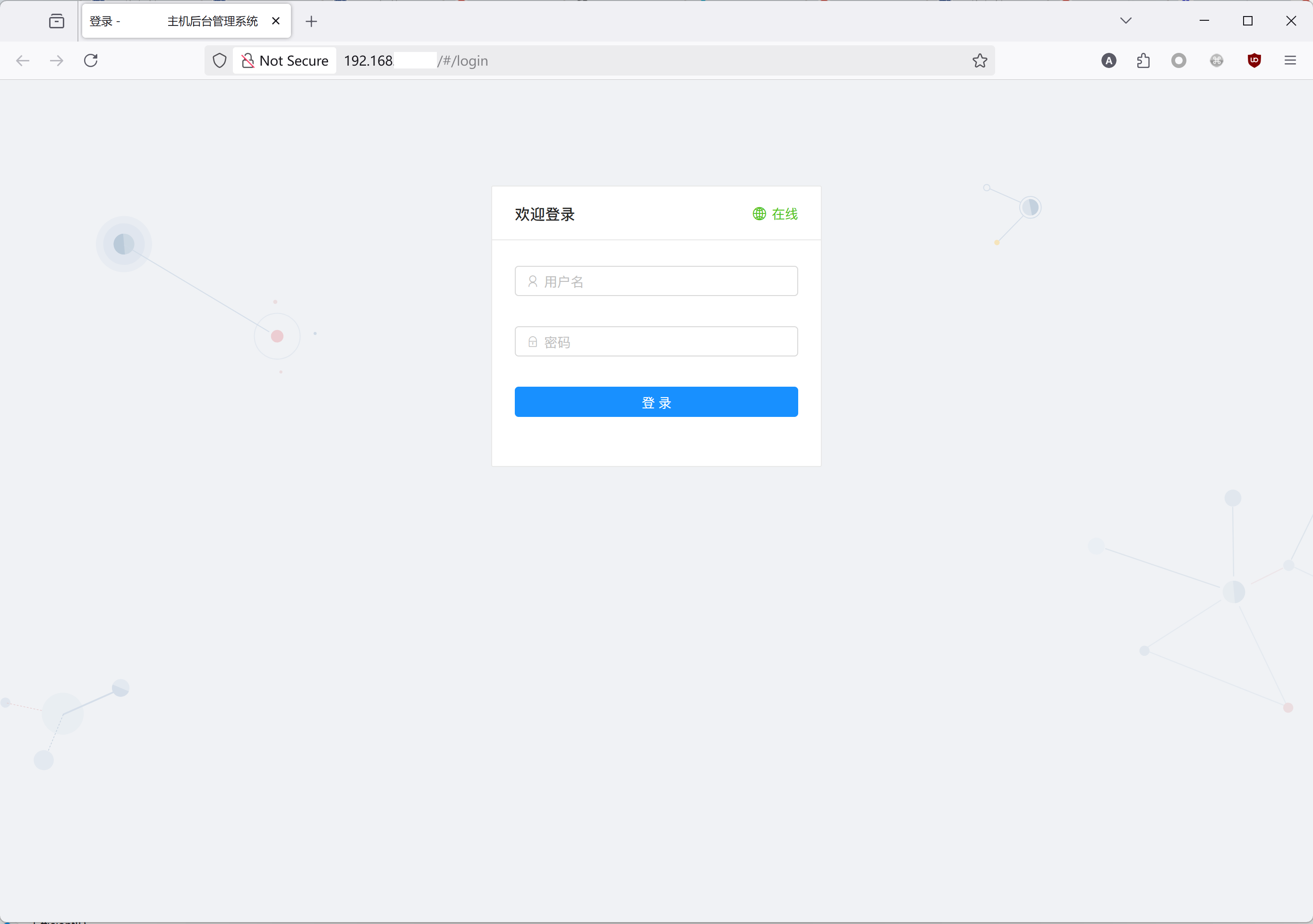Image resolution: width=1313 pixels, height=924 pixels.
Task: Click the forward navigation arrow
Action: (57, 60)
